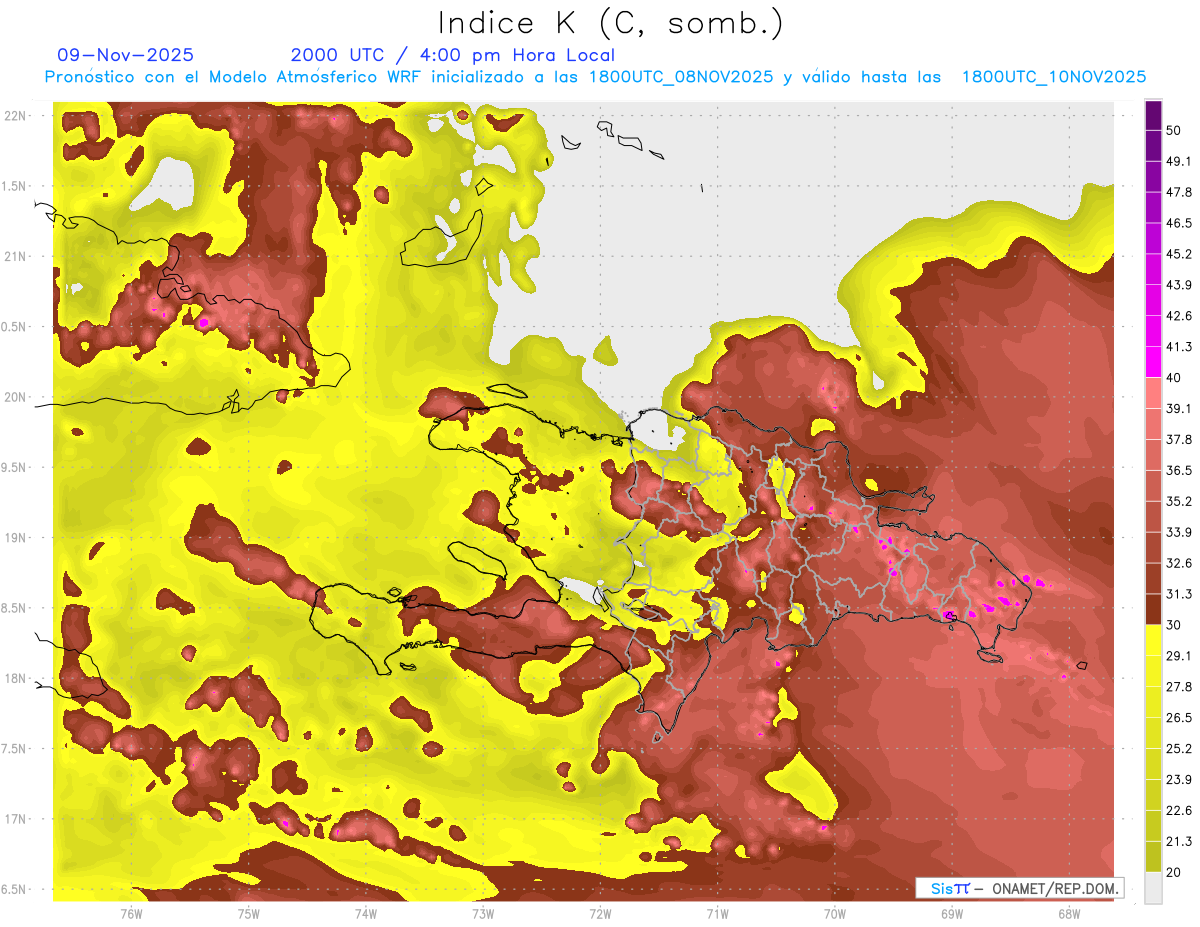Click the colorbar value "31.3"
The height and width of the screenshot is (927, 1200).
click(1179, 594)
